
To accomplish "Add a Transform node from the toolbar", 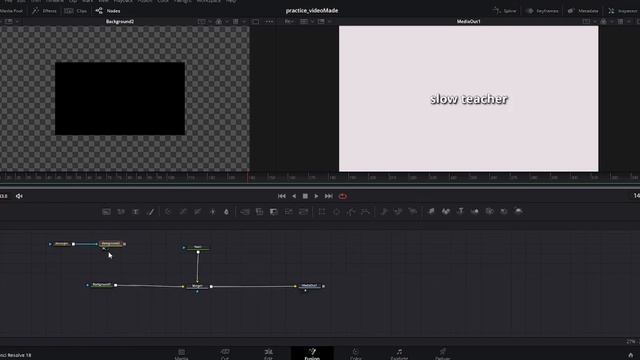I will [x=303, y=211].
